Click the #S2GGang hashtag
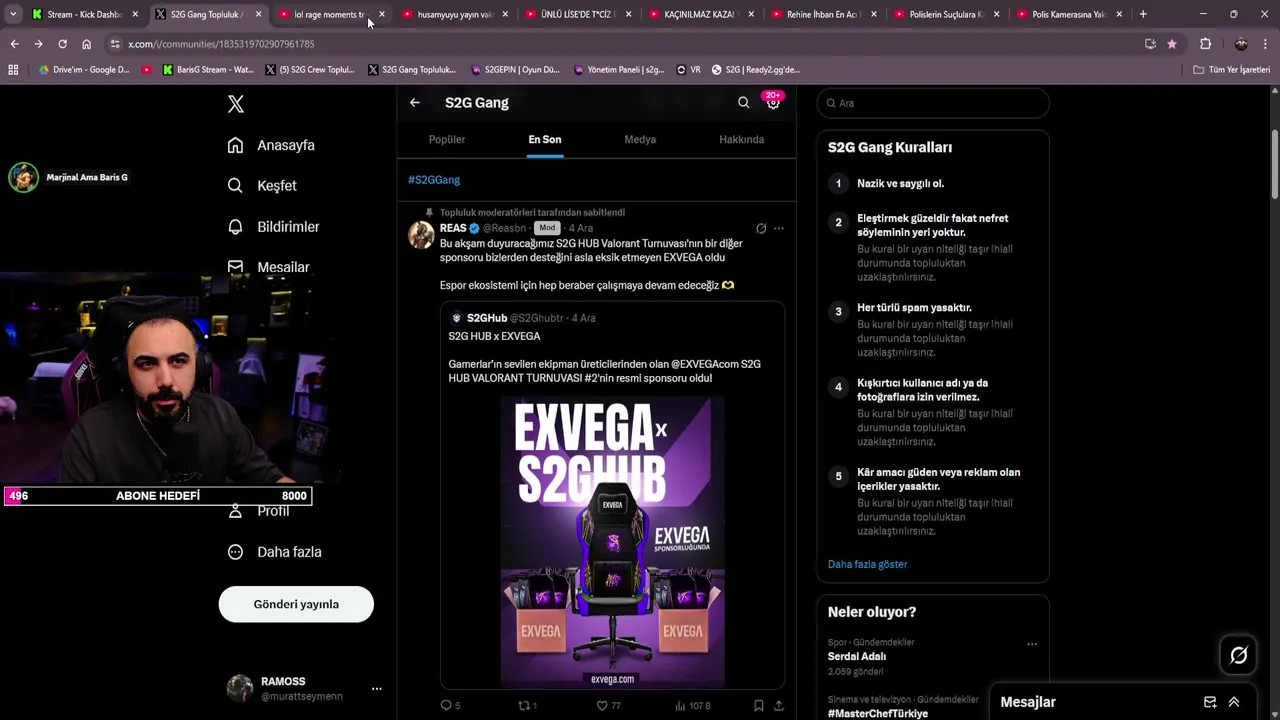 (434, 180)
